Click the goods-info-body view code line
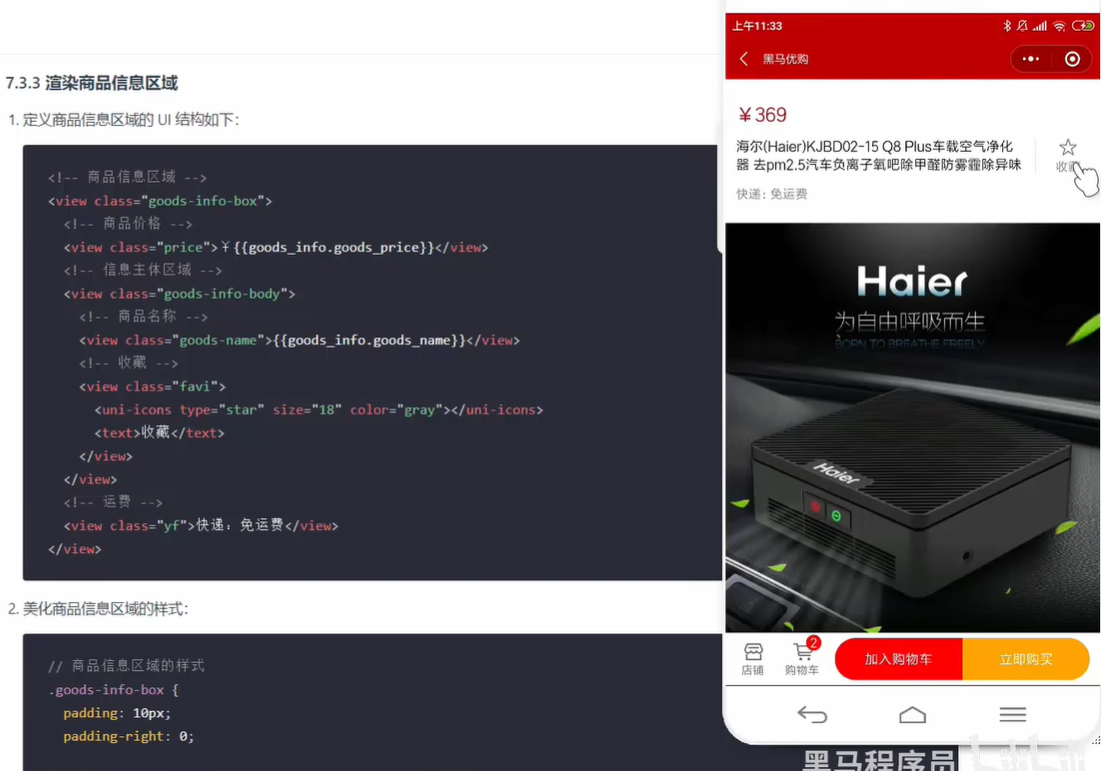This screenshot has height=771, width=1101. tap(179, 294)
